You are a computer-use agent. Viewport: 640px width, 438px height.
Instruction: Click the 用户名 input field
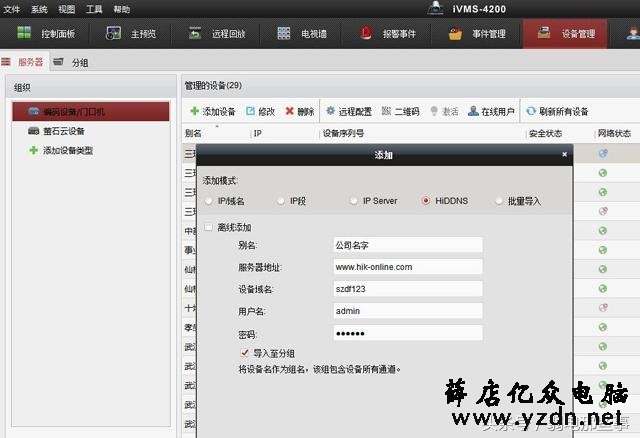[x=408, y=311]
